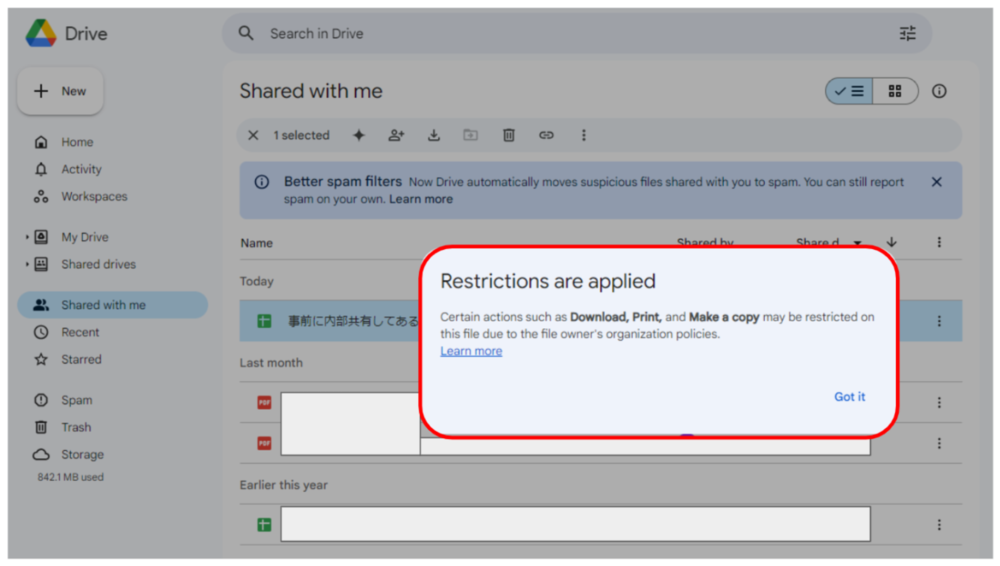The width and height of the screenshot is (1000, 566).
Task: Click the trash icon in toolbar
Action: [x=508, y=135]
